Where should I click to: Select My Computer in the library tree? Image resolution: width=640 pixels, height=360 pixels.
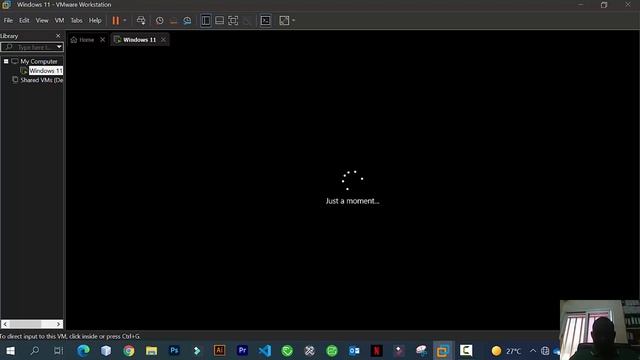click(x=39, y=61)
